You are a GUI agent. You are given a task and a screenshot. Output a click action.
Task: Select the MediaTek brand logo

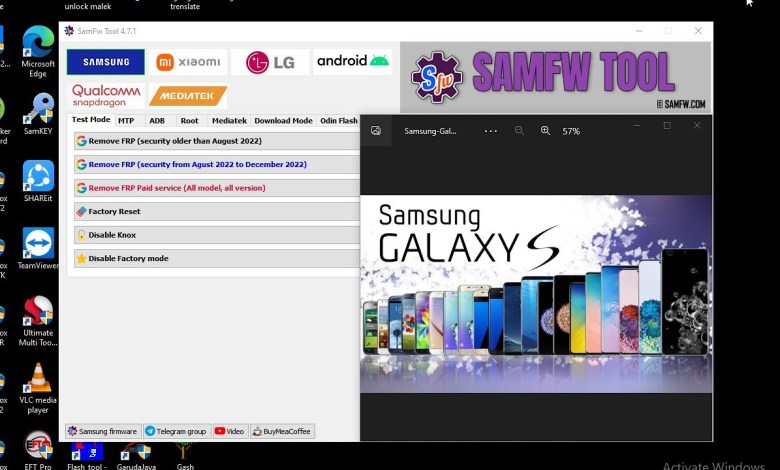(188, 96)
